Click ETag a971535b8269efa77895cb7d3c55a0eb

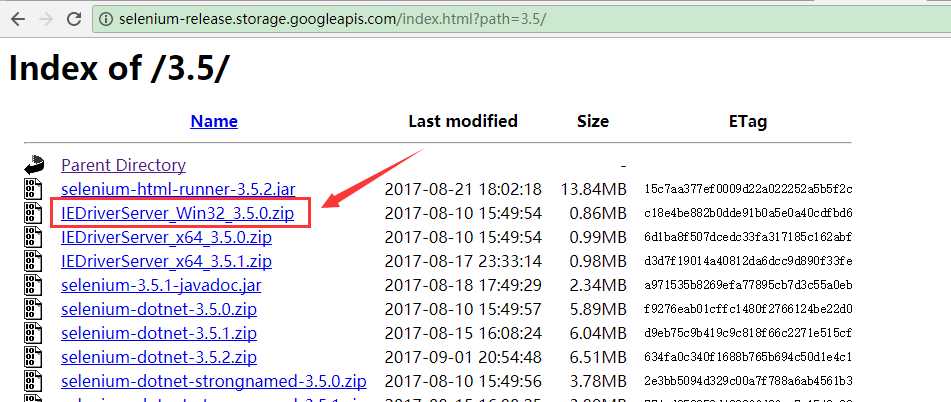(748, 286)
